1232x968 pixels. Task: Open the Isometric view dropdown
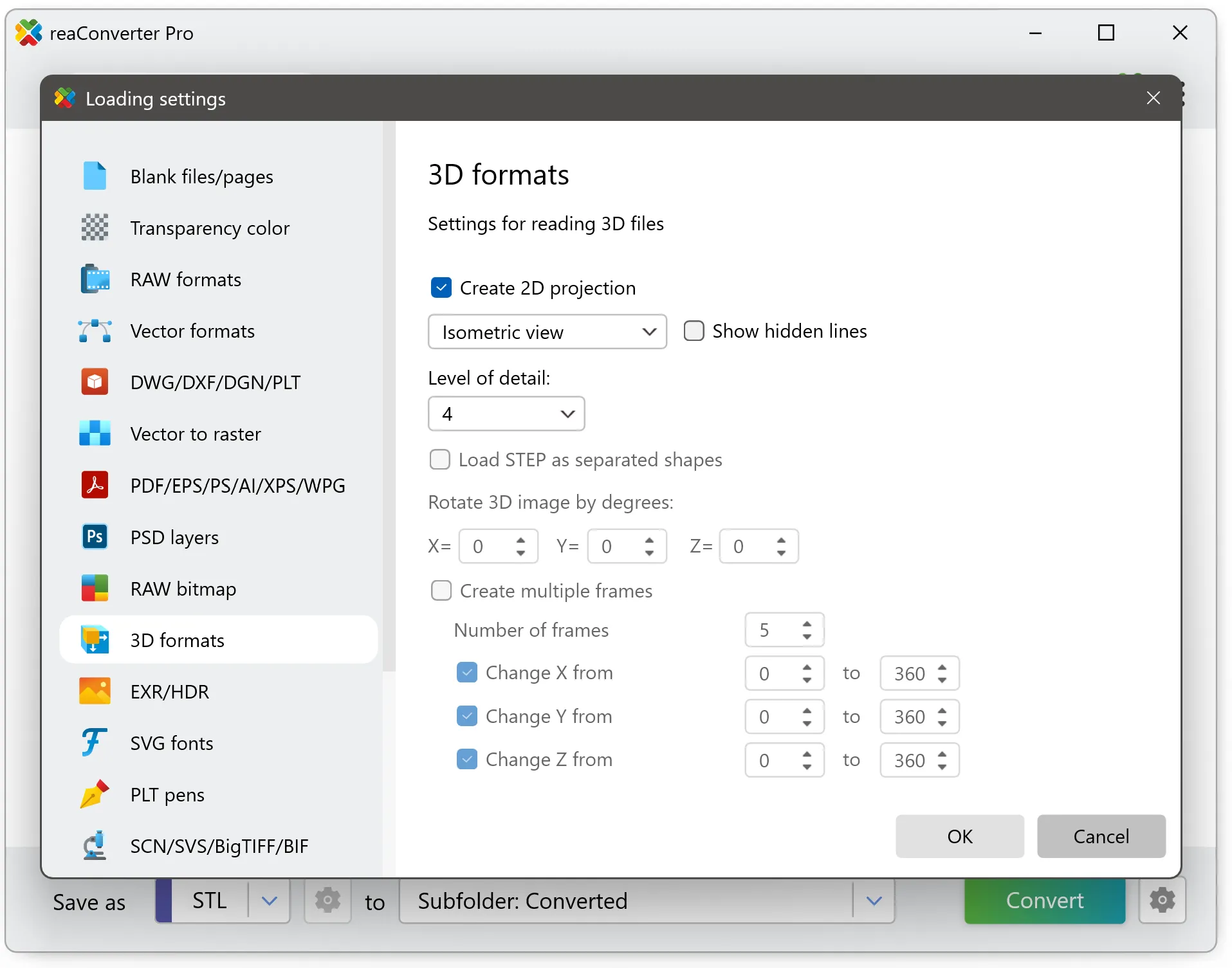pyautogui.click(x=547, y=332)
